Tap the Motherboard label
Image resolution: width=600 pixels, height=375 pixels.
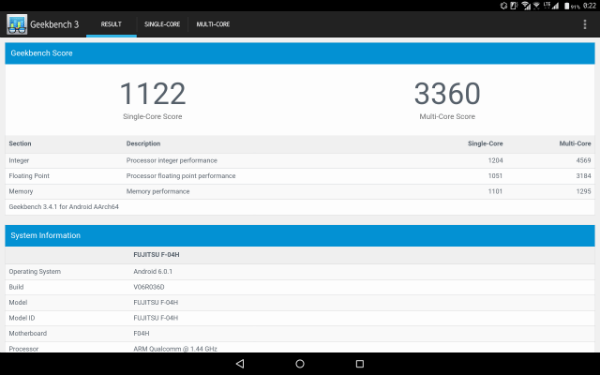[28, 333]
